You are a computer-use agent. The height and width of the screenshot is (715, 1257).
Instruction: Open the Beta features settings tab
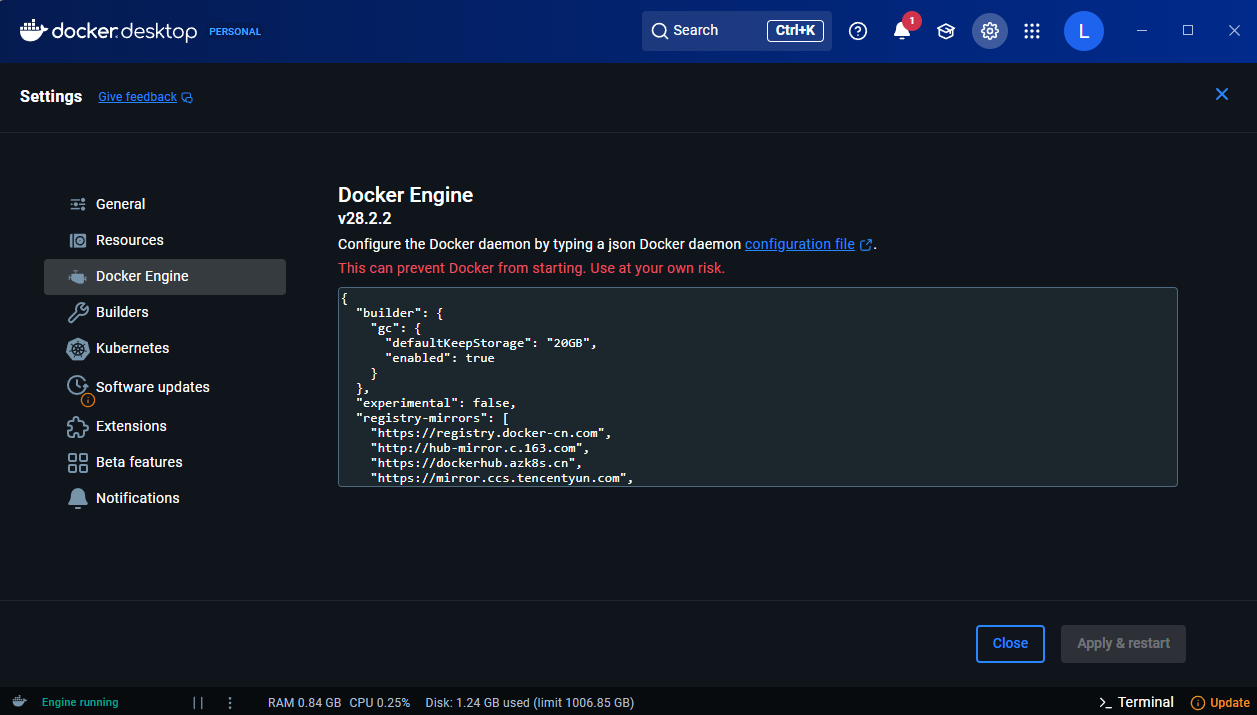165,462
